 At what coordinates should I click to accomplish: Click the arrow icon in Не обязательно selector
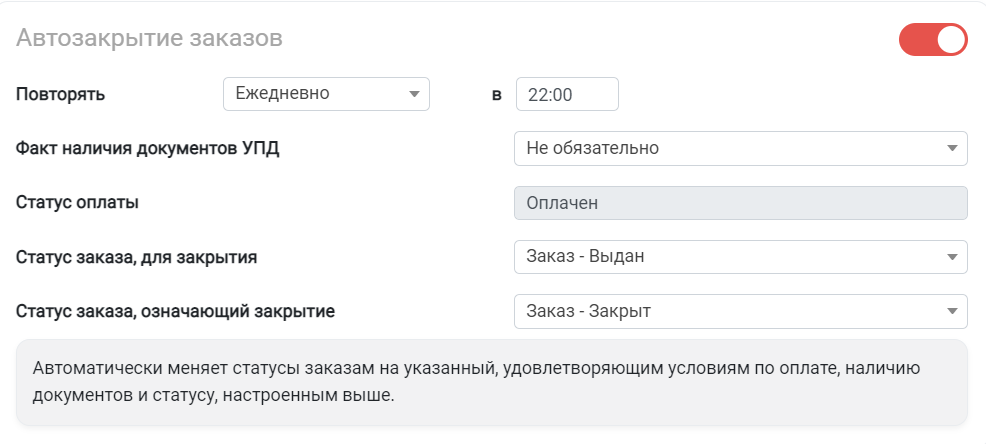coord(951,148)
